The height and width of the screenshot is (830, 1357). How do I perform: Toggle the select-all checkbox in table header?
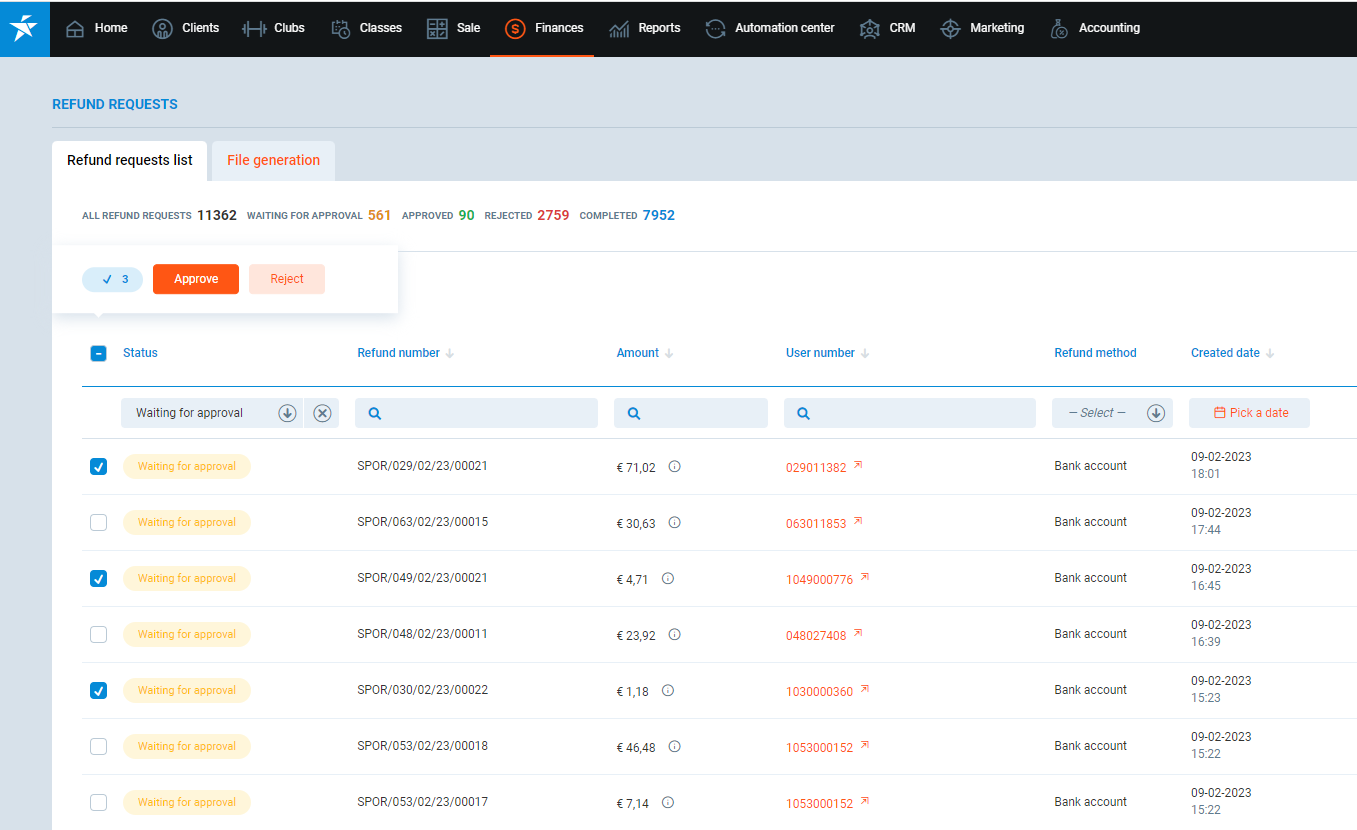[98, 353]
